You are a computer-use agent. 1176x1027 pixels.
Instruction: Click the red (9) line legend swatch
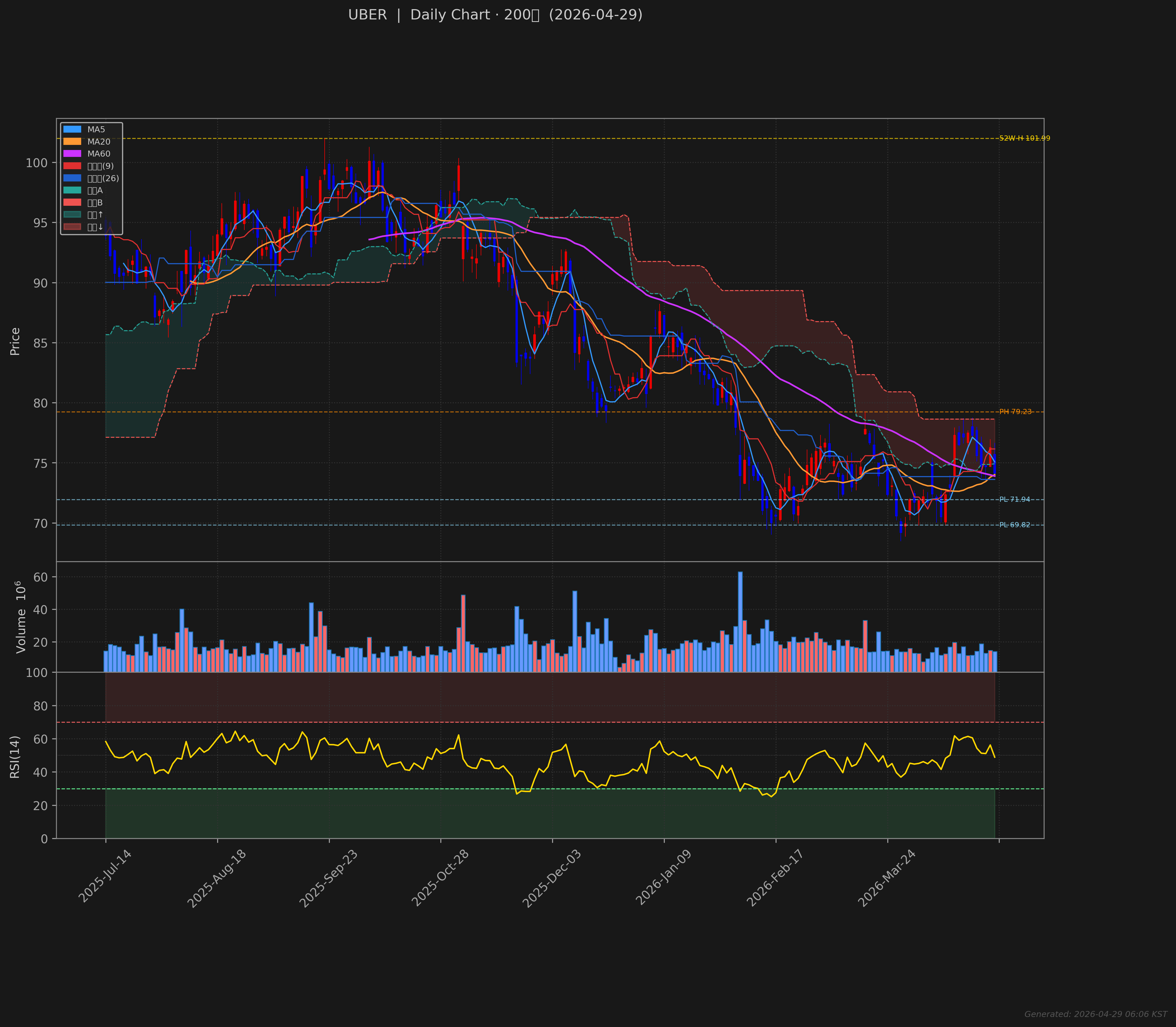(72, 166)
